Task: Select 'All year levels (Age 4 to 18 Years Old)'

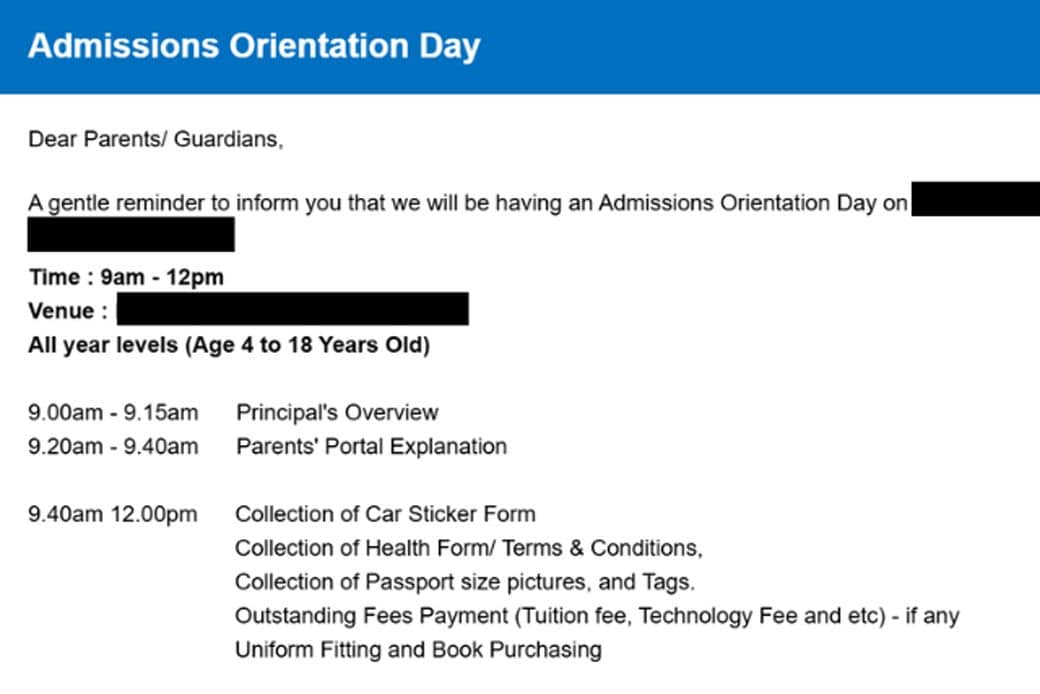Action: click(x=229, y=346)
